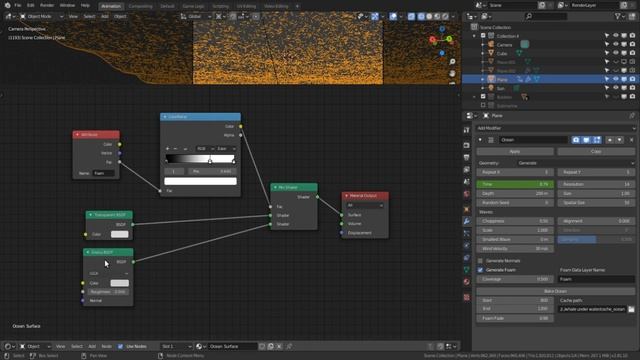The image size is (640, 360).
Task: Enable the Generate Normals checkbox
Action: [480, 261]
